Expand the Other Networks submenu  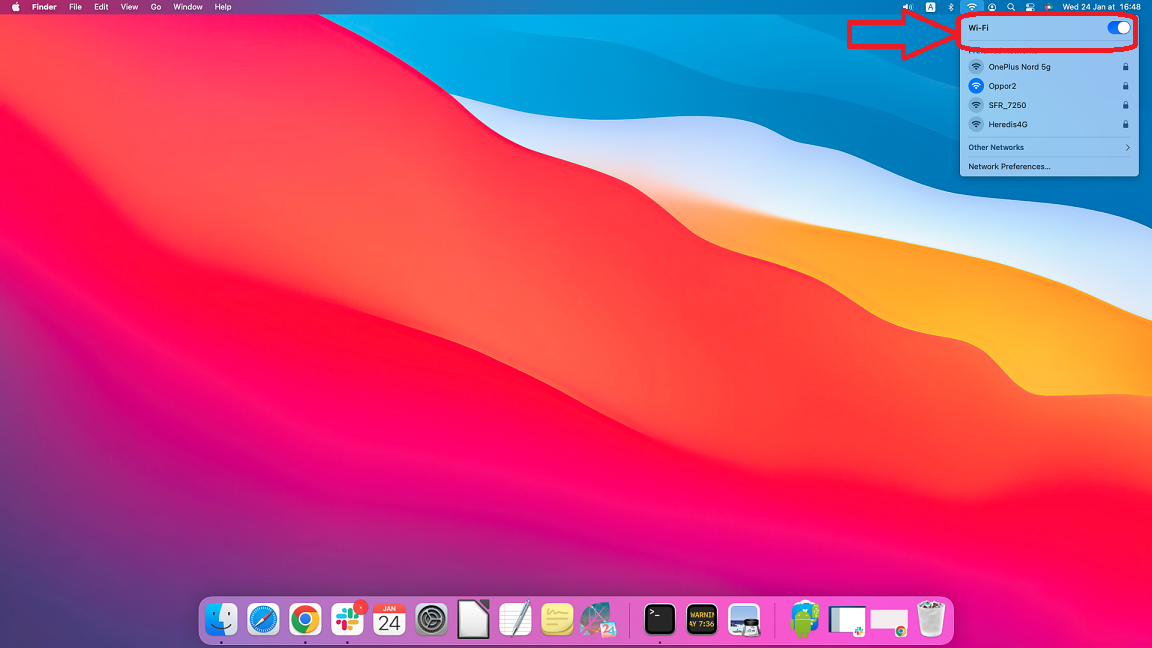tap(1048, 148)
